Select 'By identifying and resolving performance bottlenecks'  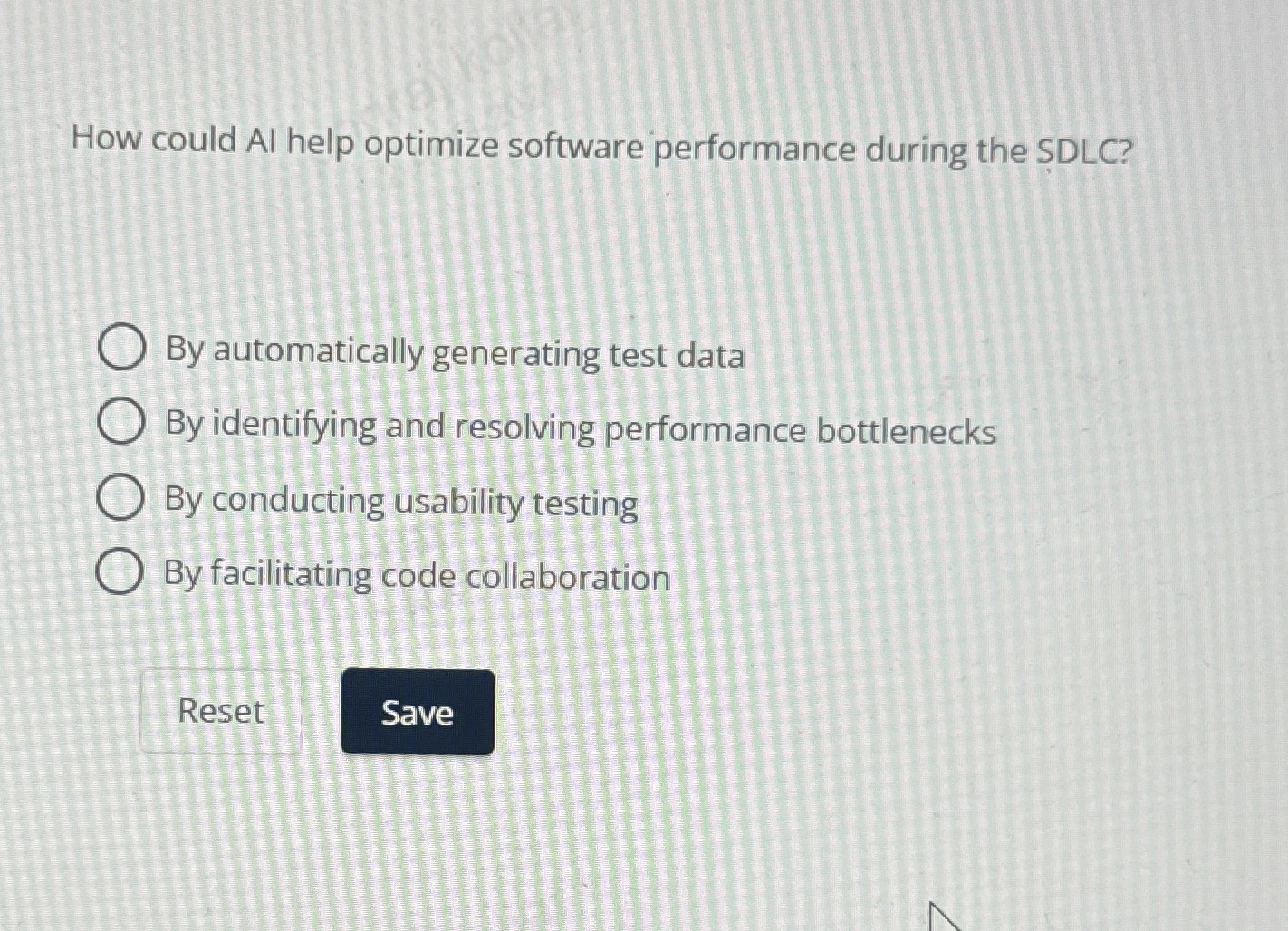pos(120,423)
